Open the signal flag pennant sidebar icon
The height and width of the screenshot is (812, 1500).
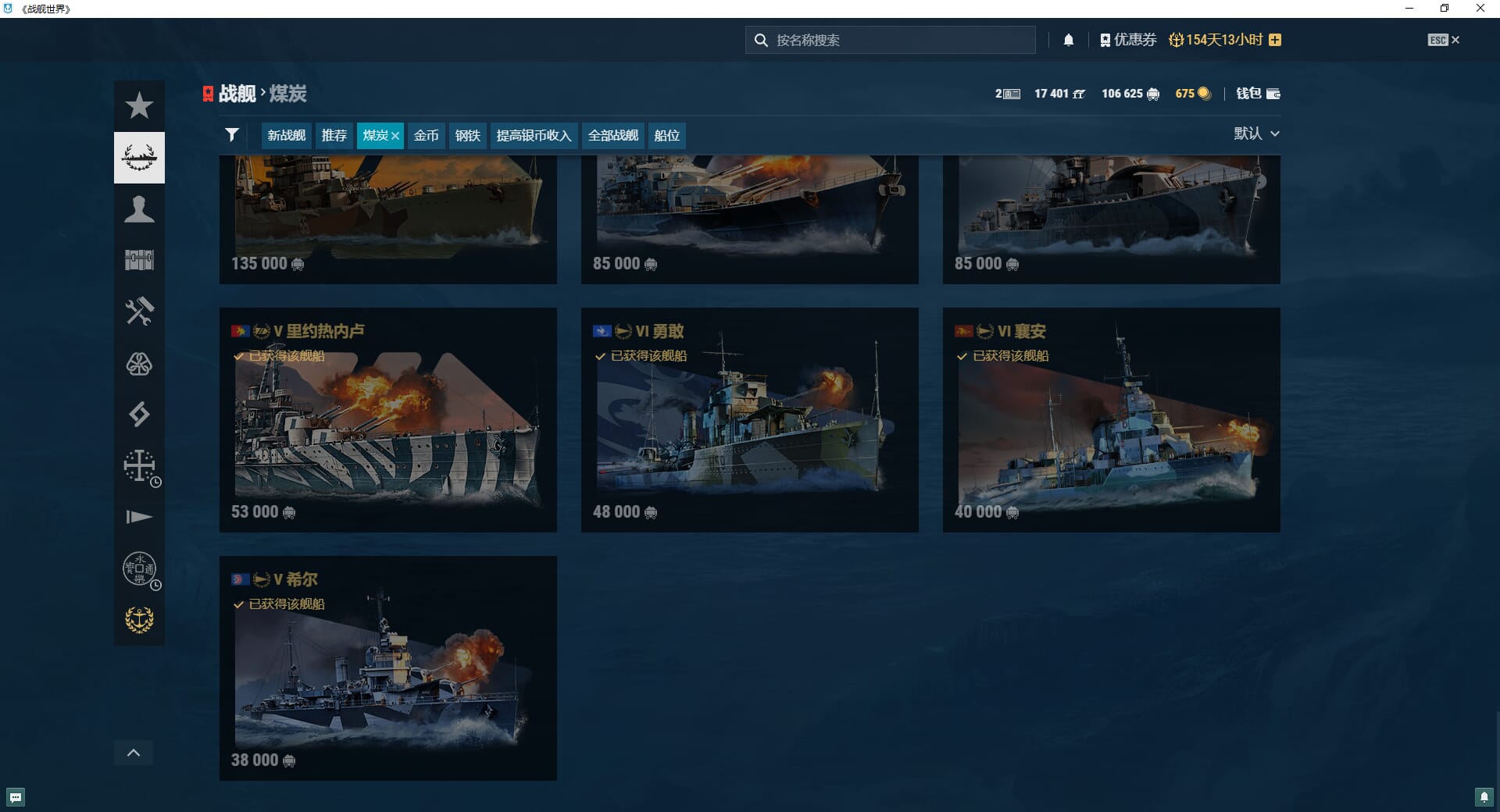[139, 517]
